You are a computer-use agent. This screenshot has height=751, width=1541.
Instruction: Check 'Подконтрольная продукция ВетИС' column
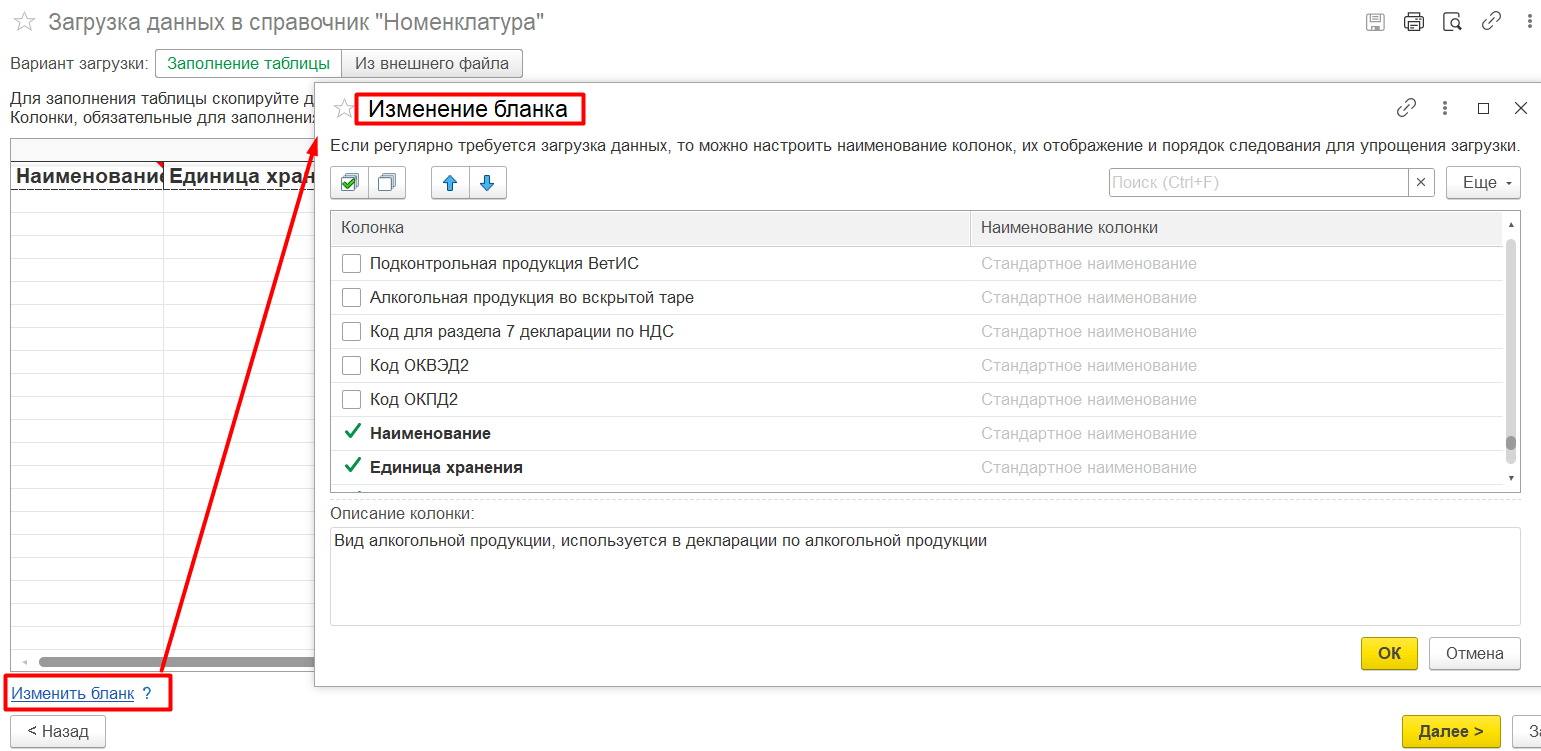tap(351, 263)
